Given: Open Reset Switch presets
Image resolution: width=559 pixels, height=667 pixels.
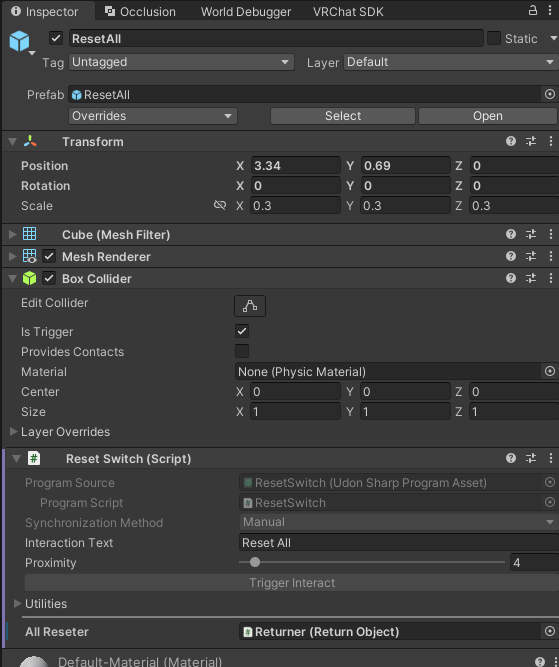Looking at the screenshot, I should point(531,458).
